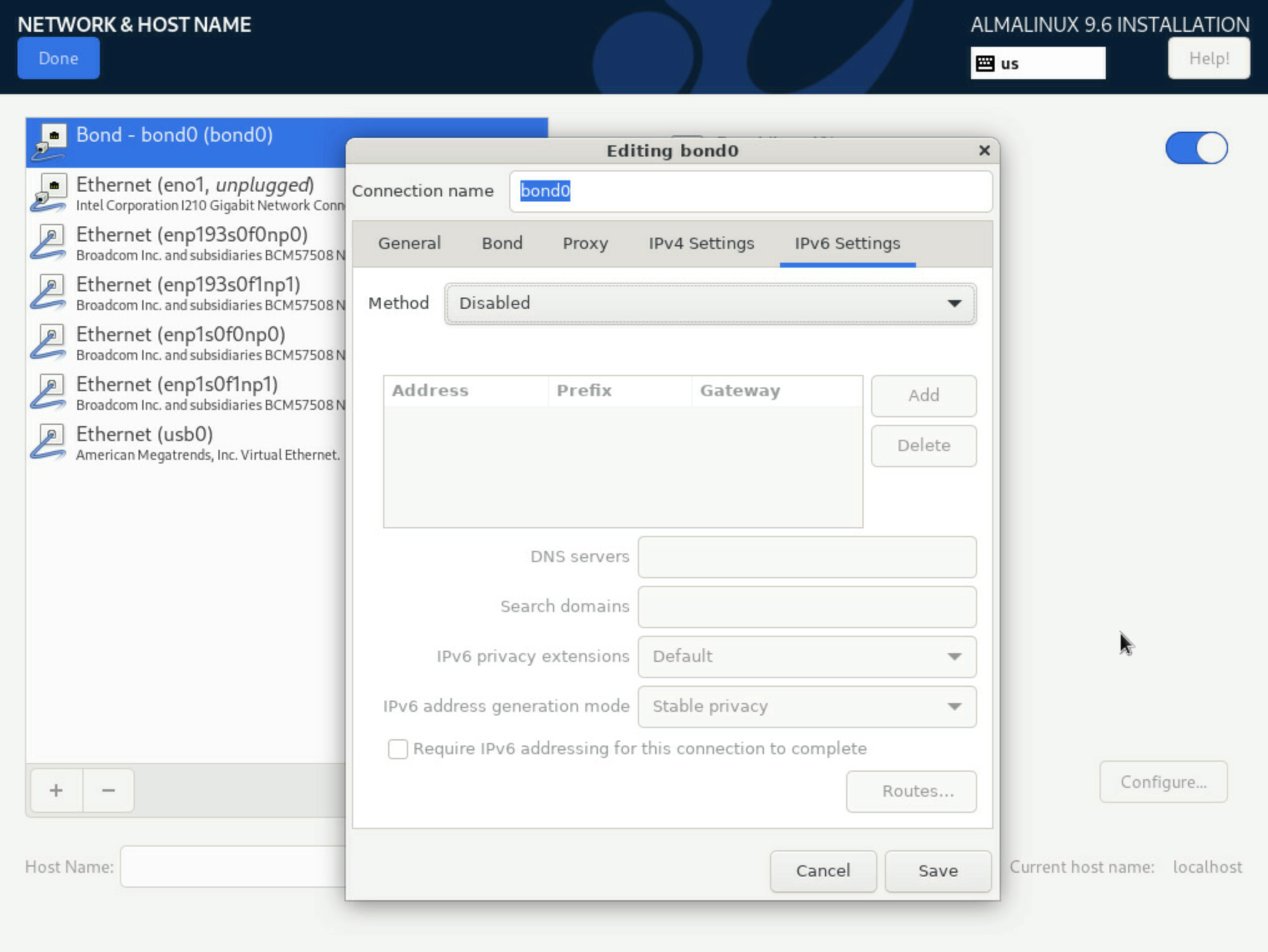The height and width of the screenshot is (952, 1268).
Task: Click the DNS servers input field
Action: click(x=807, y=556)
